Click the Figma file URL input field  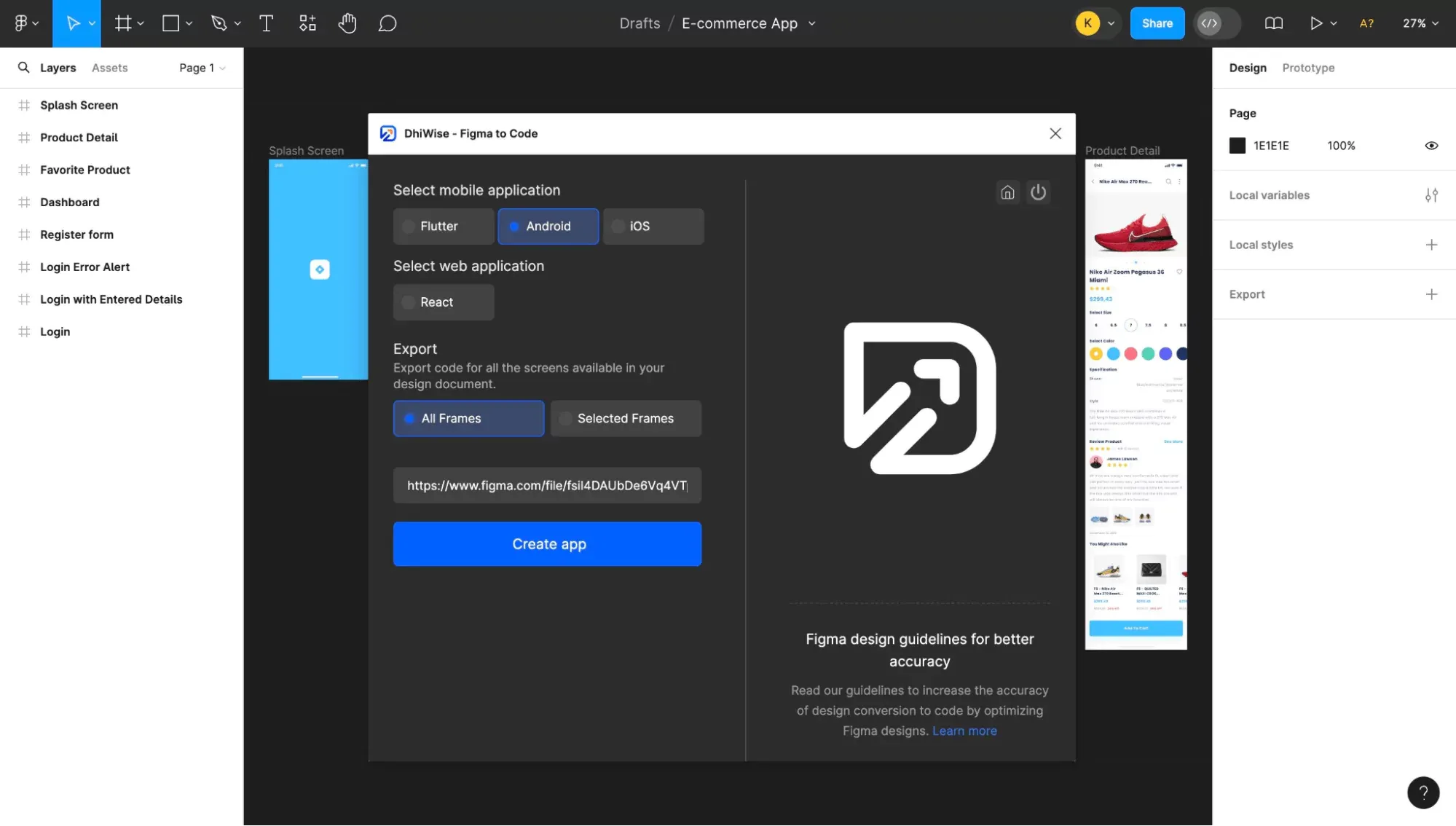pos(547,485)
